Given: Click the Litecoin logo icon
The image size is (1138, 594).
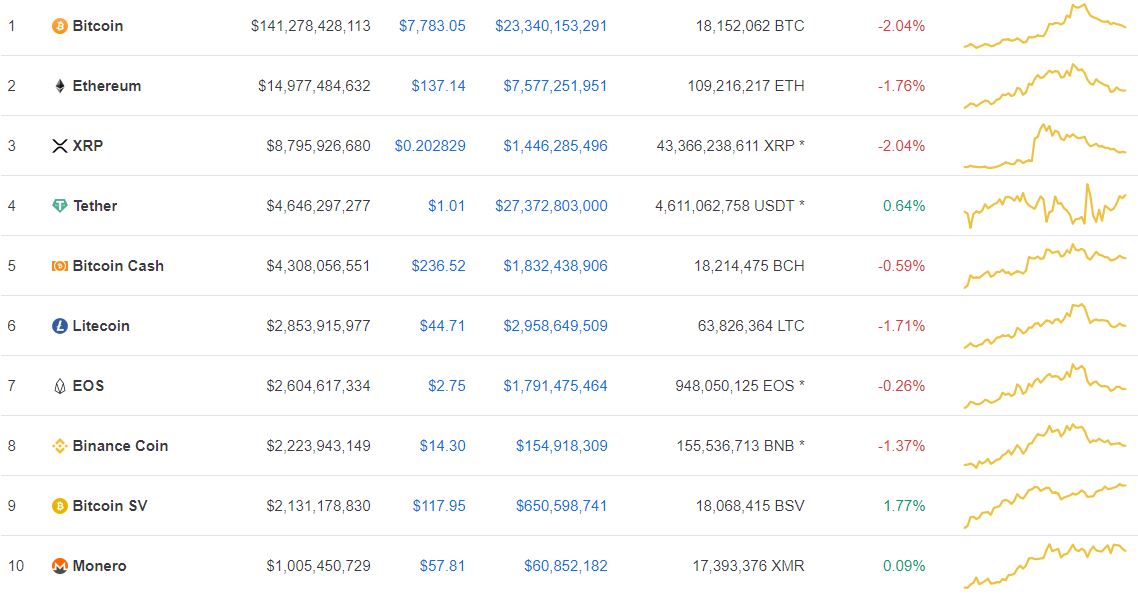Looking at the screenshot, I should tap(60, 326).
